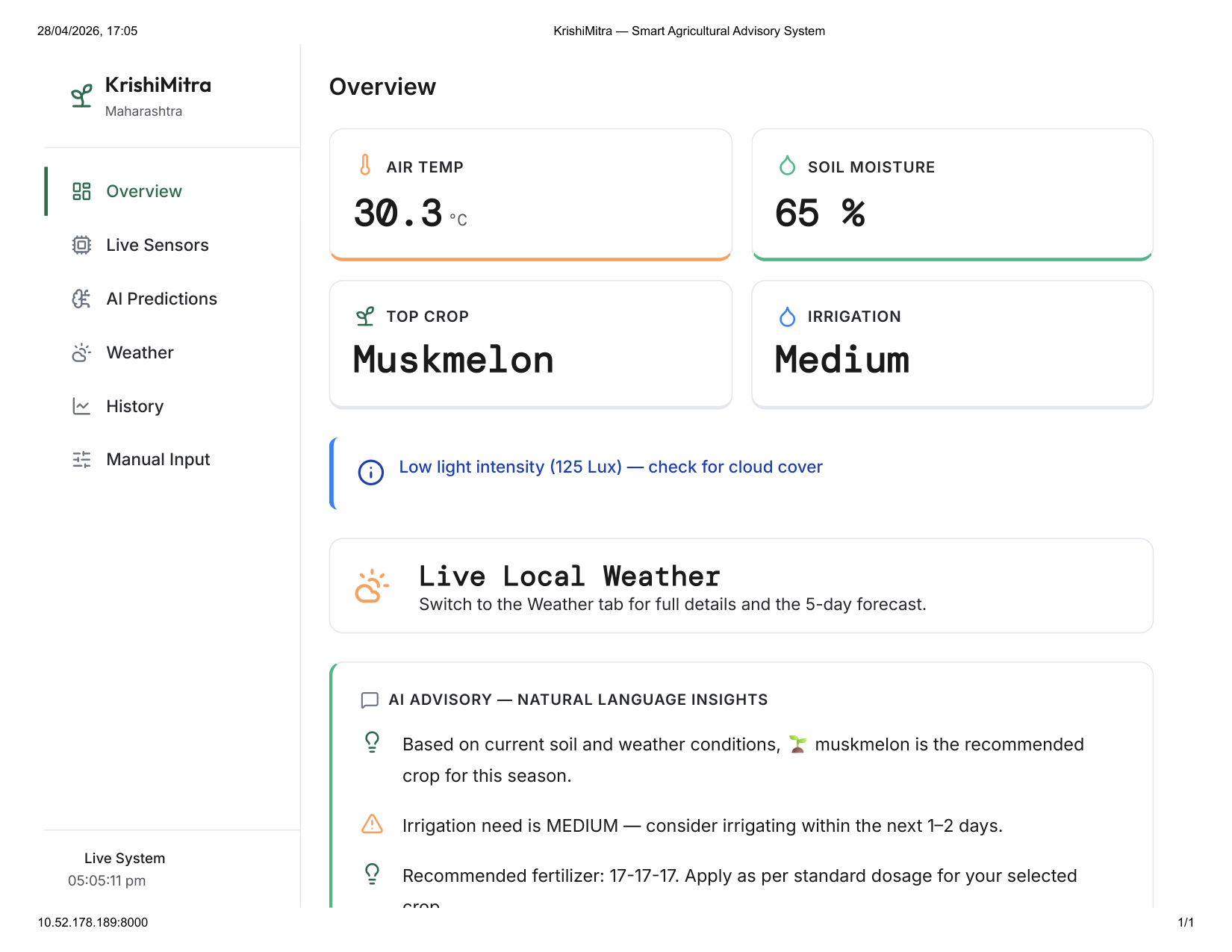Open the Irrigation Medium card

pyautogui.click(x=953, y=345)
